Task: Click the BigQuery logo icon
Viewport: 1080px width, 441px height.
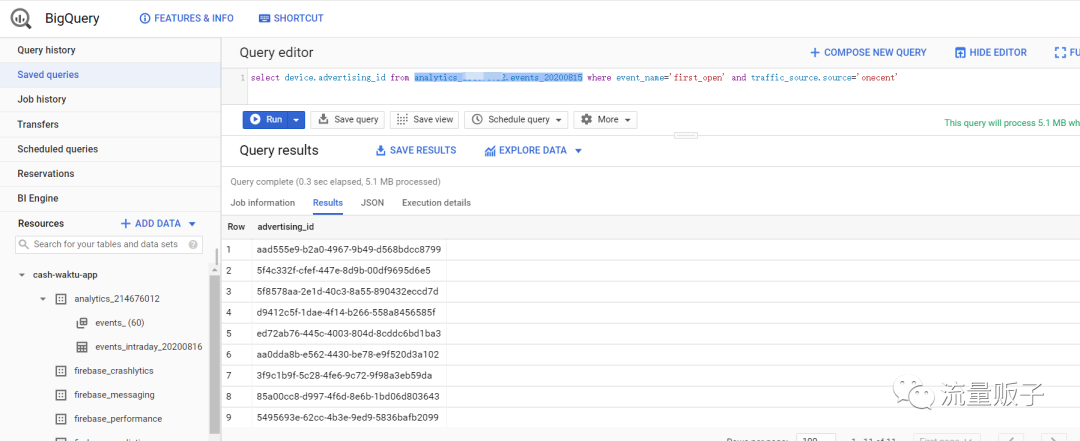Action: pyautogui.click(x=19, y=18)
